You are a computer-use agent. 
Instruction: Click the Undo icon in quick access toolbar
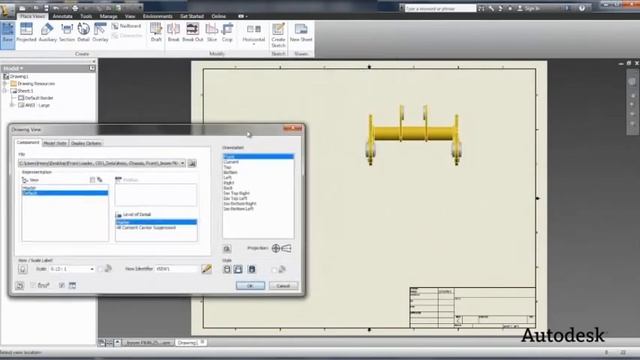(x=56, y=8)
